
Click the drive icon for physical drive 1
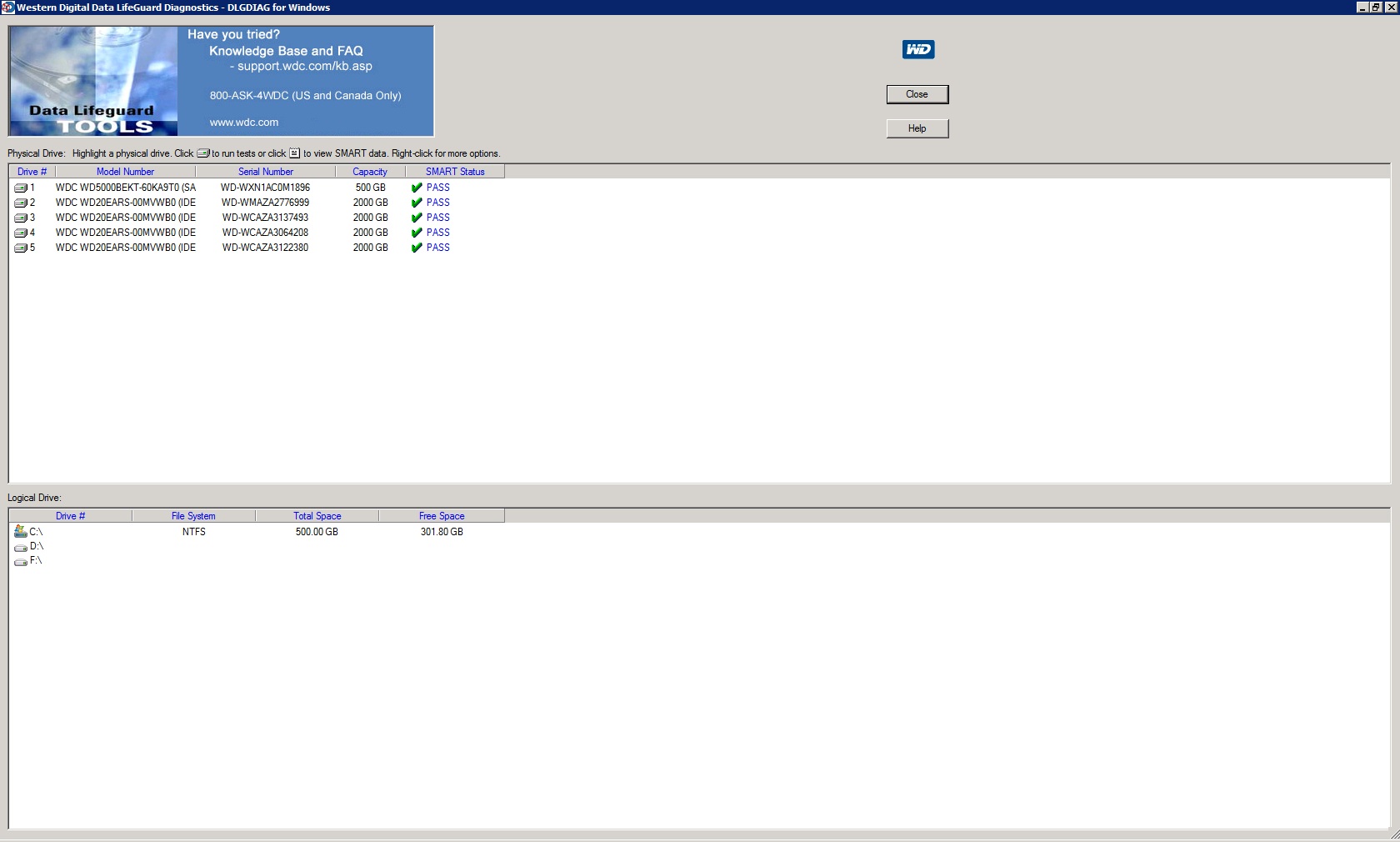point(21,188)
